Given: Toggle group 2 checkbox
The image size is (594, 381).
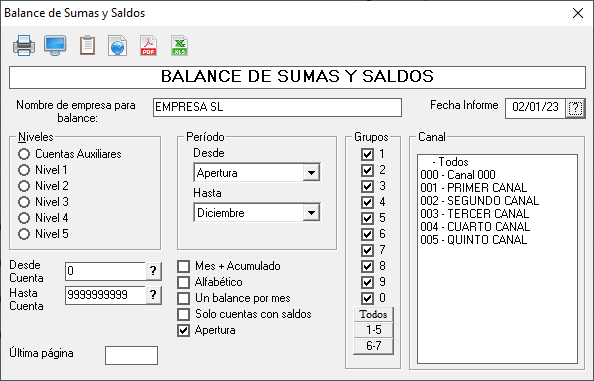Looking at the screenshot, I should (367, 170).
